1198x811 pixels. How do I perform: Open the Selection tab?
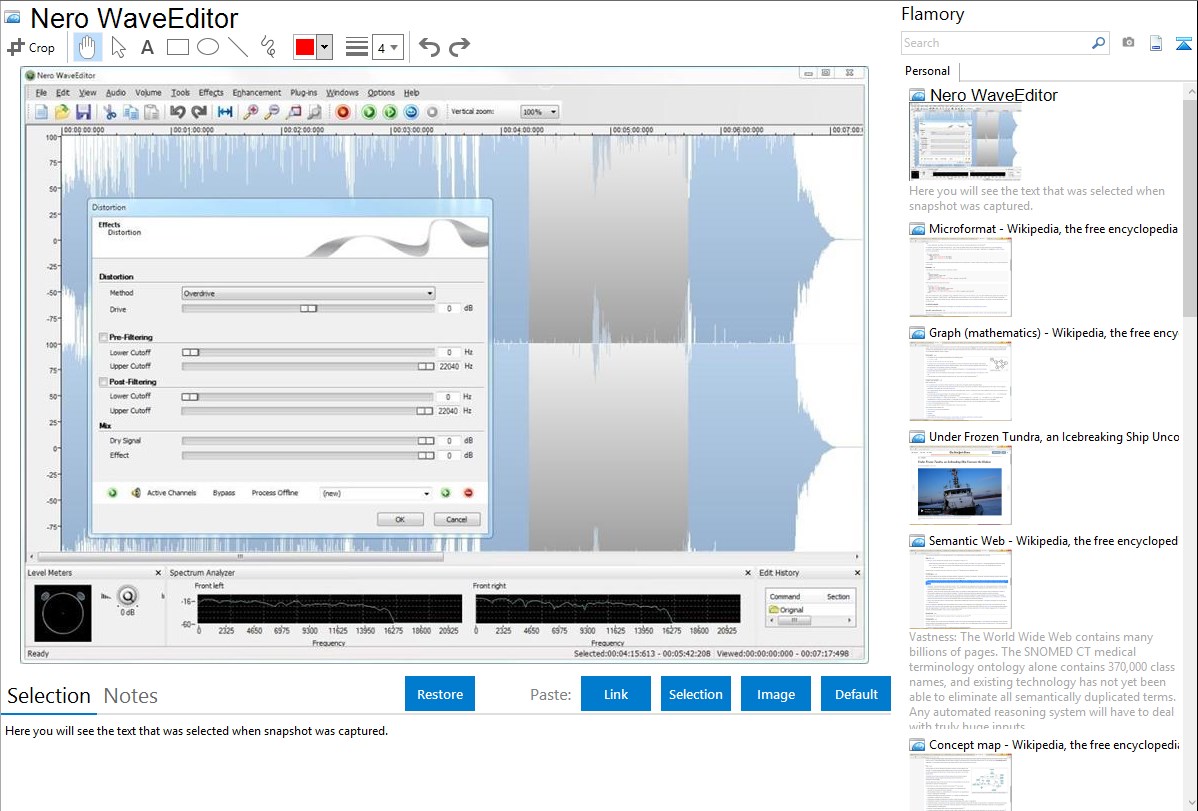[x=49, y=696]
